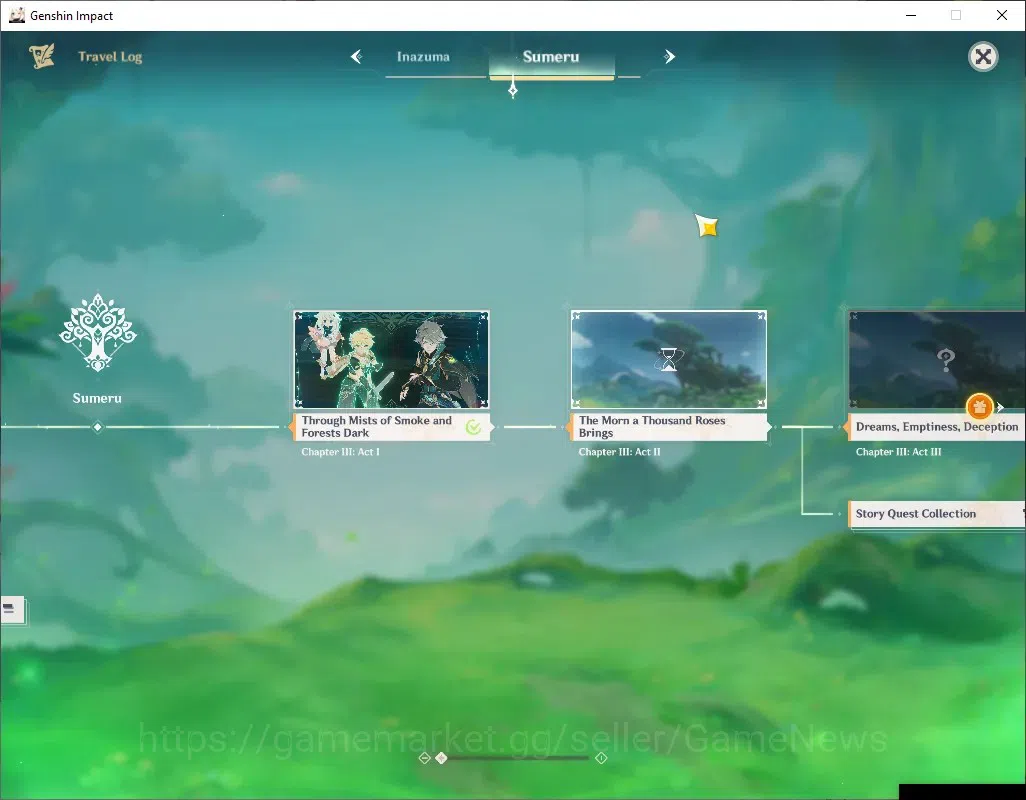
Task: Open The Morn a Thousand Roses Brings thumbnail
Action: pyautogui.click(x=669, y=360)
